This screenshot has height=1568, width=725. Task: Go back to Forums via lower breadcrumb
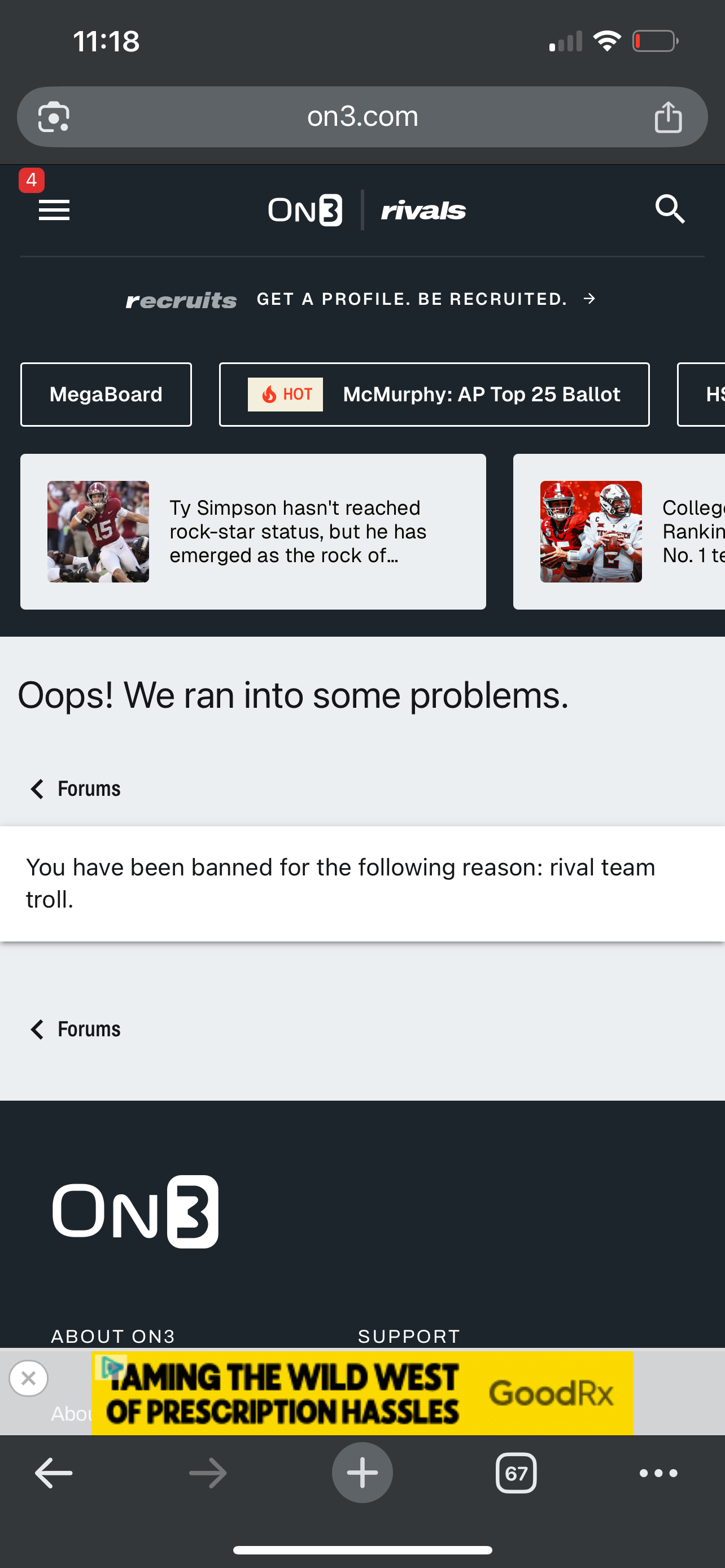coord(76,1030)
